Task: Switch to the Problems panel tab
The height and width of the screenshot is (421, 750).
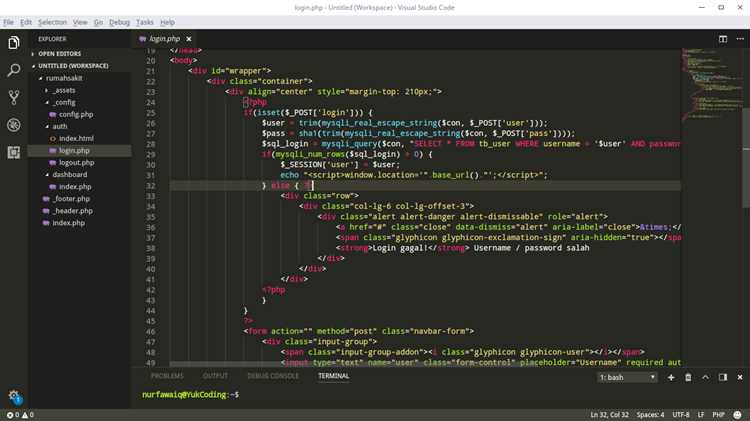Action: click(167, 376)
